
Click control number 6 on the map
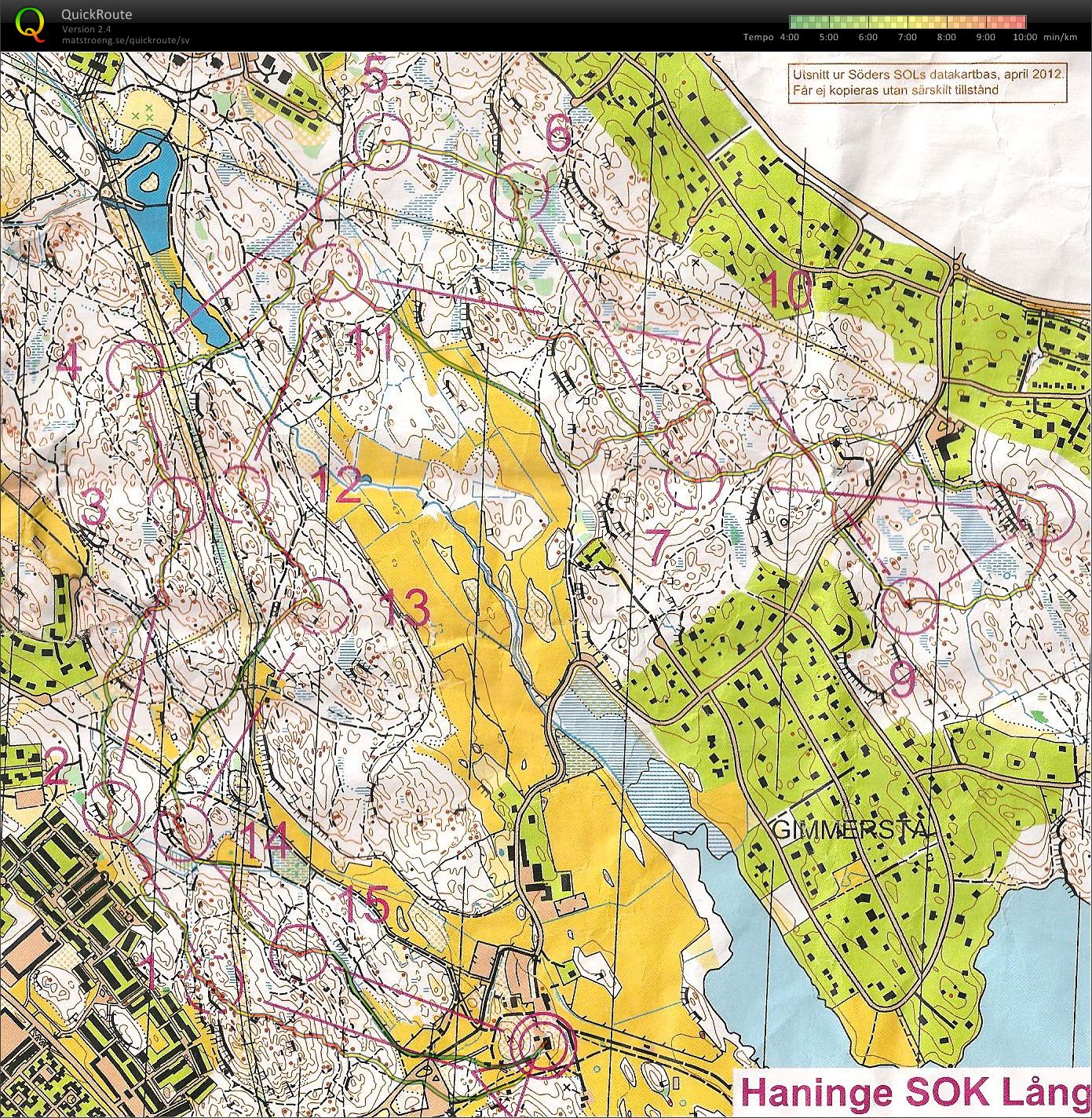pos(558,133)
